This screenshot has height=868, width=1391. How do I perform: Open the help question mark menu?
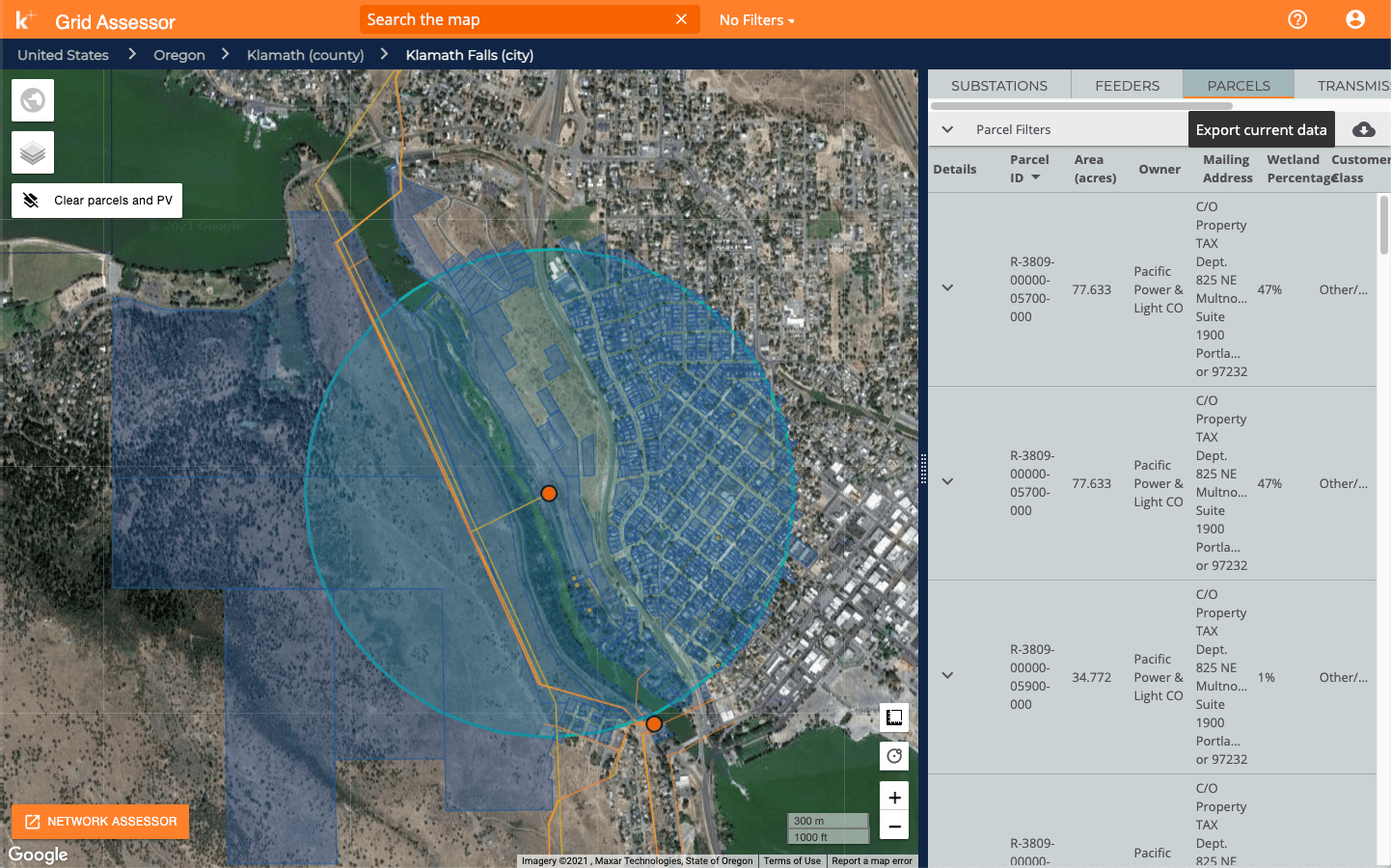1296,19
